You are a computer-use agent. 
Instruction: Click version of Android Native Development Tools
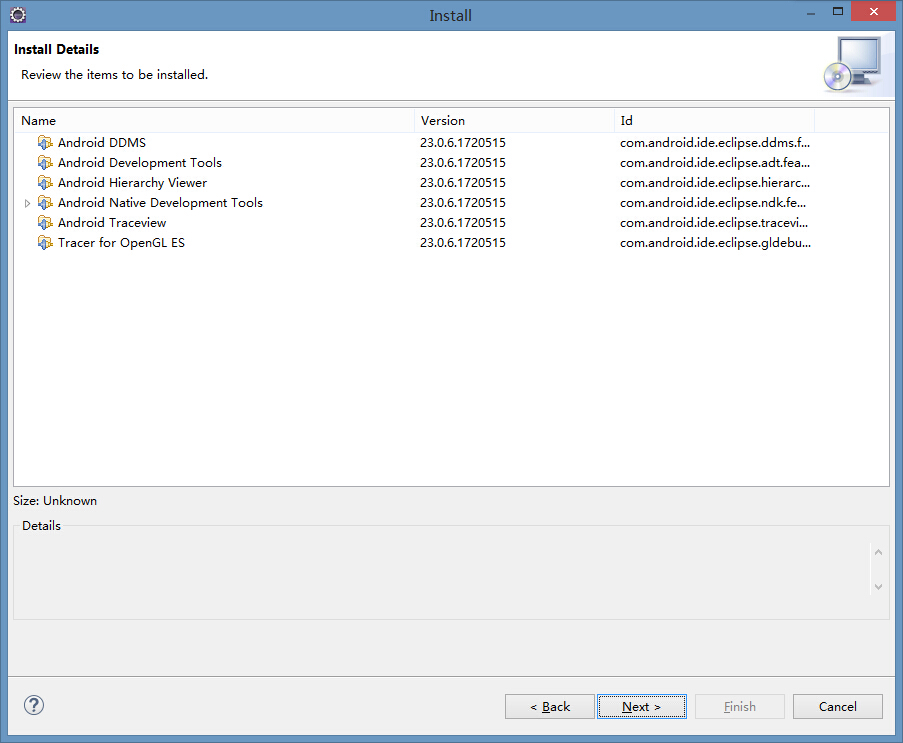coord(462,203)
